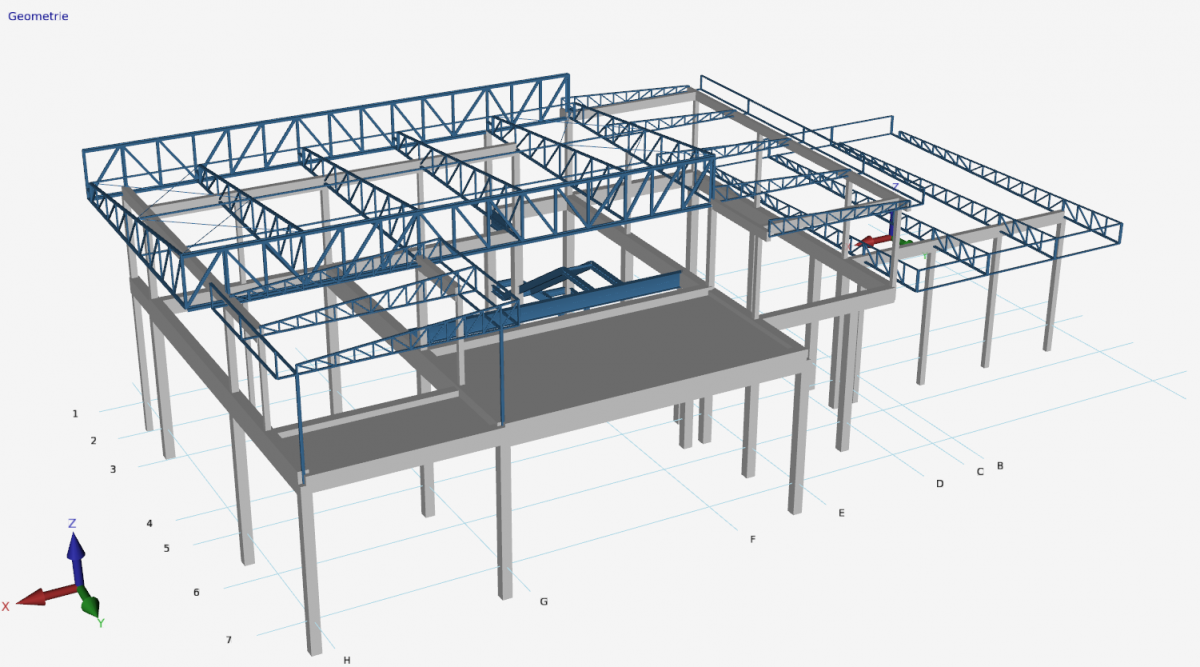Select the model origin coordinate gizmo

pos(881,240)
